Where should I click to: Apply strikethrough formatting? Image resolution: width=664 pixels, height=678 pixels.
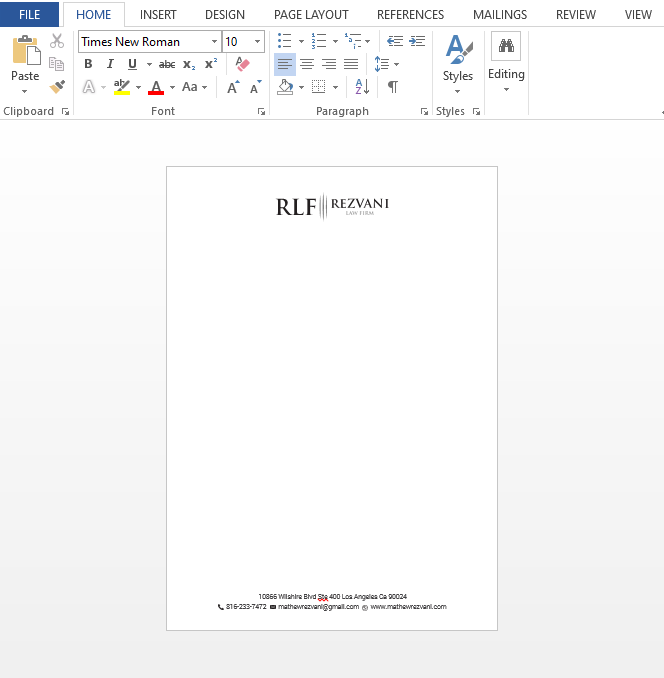167,64
